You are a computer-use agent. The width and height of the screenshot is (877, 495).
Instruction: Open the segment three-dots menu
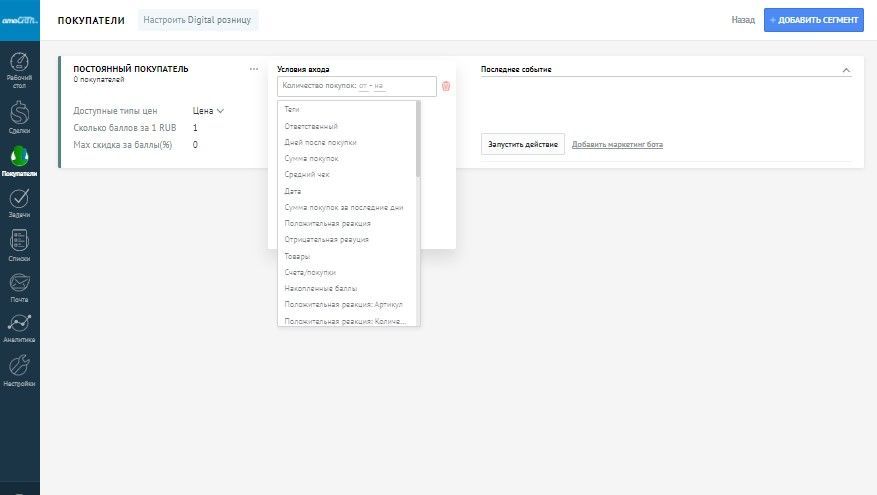point(253,69)
